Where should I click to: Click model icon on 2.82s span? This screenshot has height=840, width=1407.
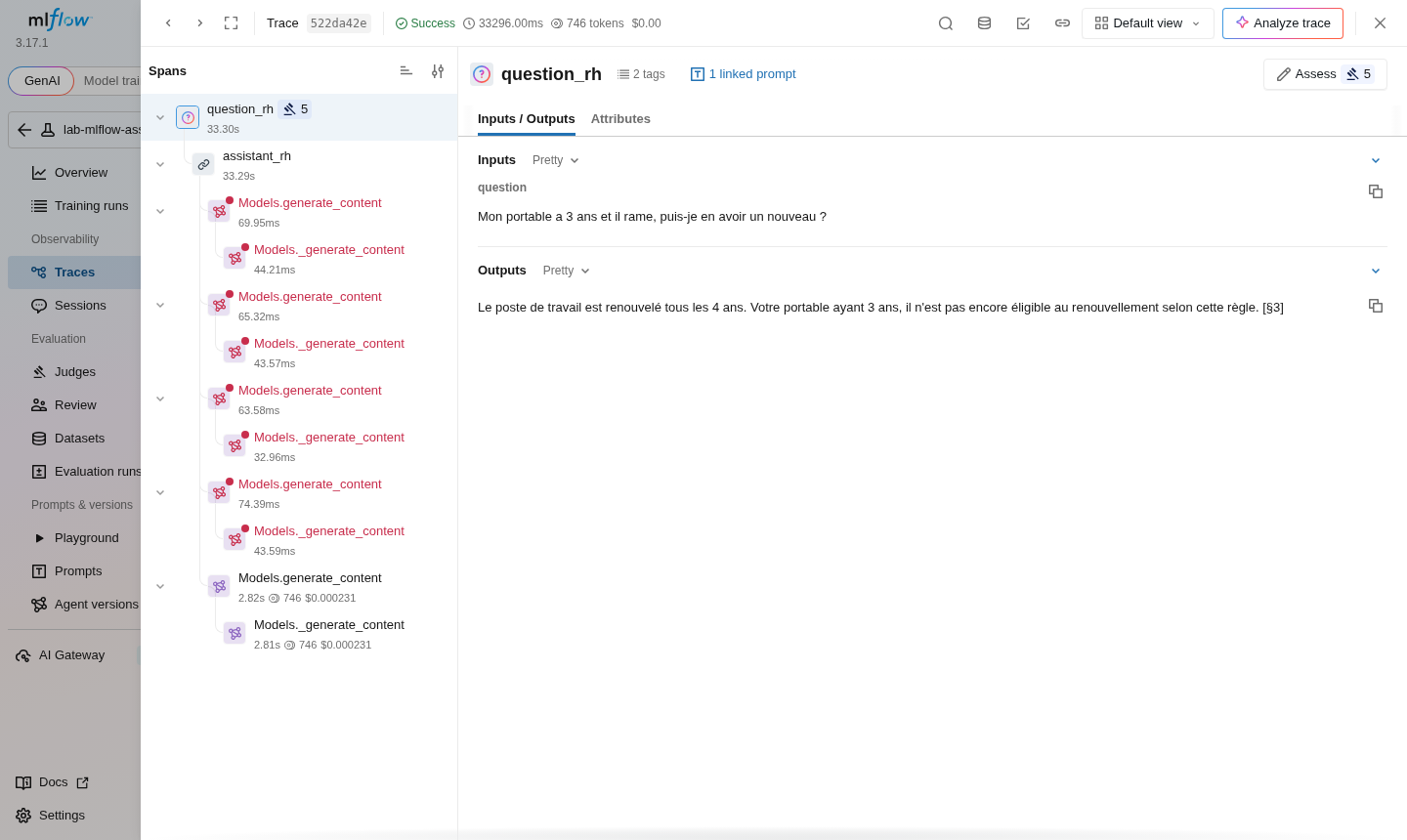[x=219, y=586]
